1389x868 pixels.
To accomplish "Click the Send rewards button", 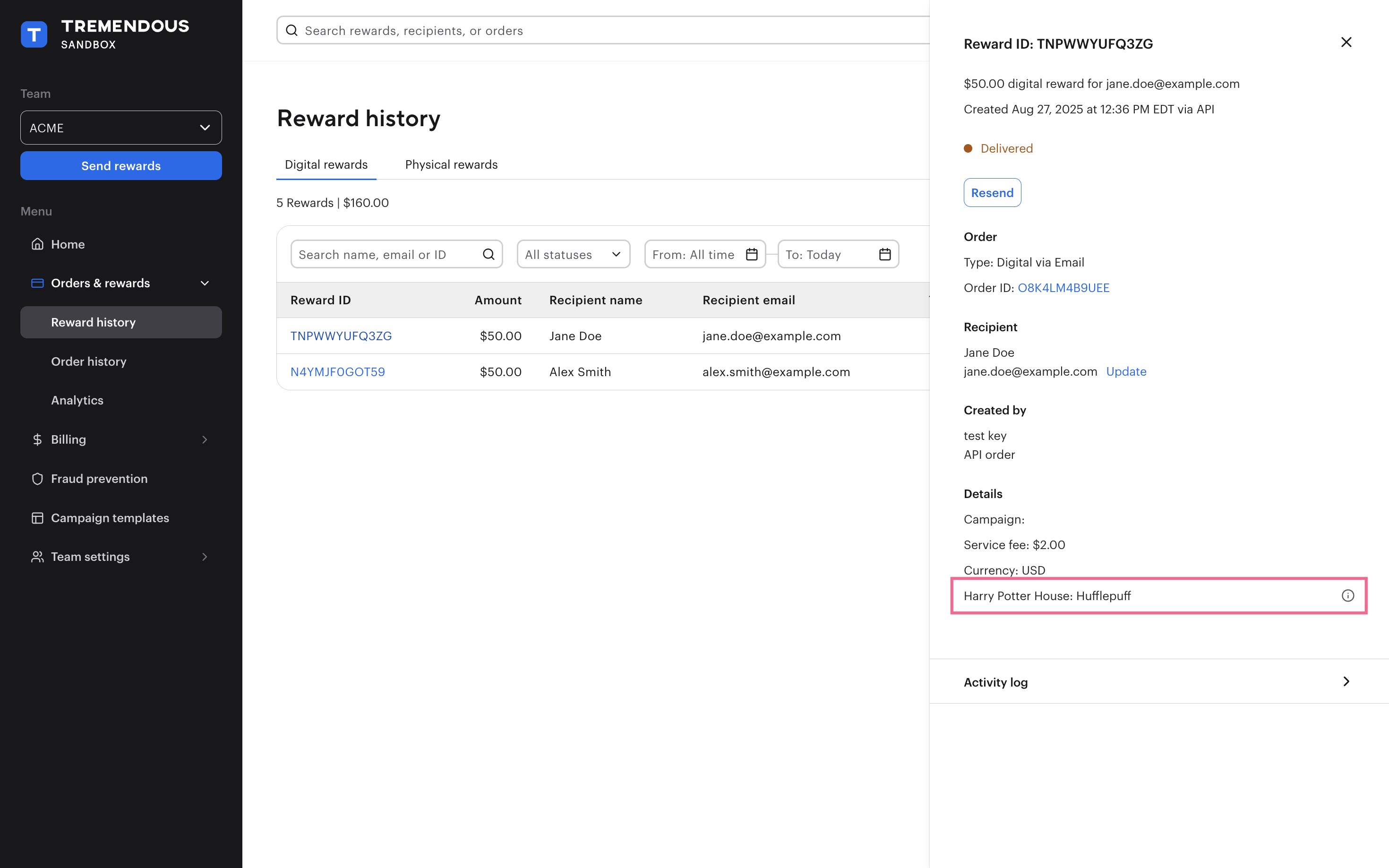I will point(121,166).
